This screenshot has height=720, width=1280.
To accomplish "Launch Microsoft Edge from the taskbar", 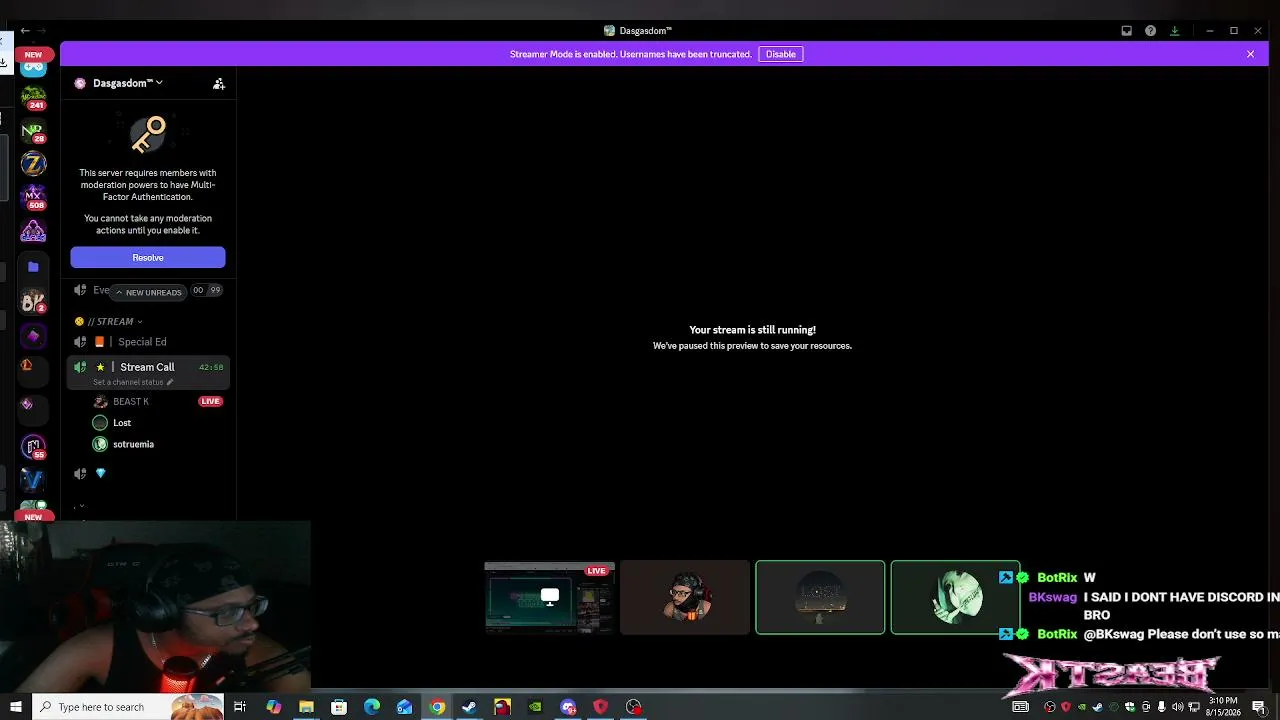I will [372, 707].
